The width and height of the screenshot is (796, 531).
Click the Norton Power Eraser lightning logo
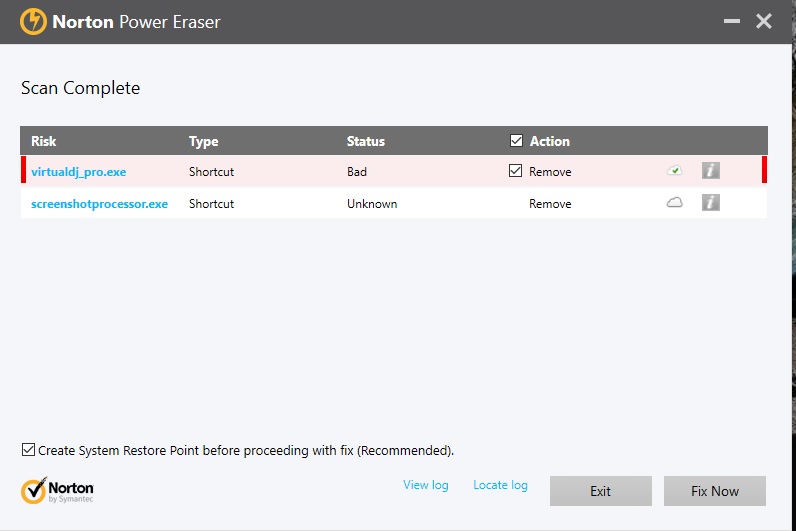33,21
